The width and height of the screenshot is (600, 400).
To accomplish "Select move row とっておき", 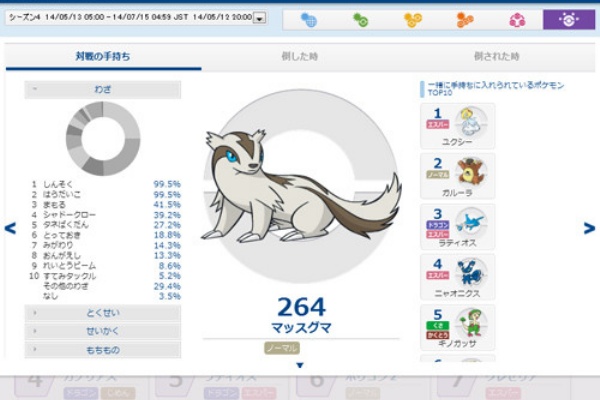I will coord(105,235).
